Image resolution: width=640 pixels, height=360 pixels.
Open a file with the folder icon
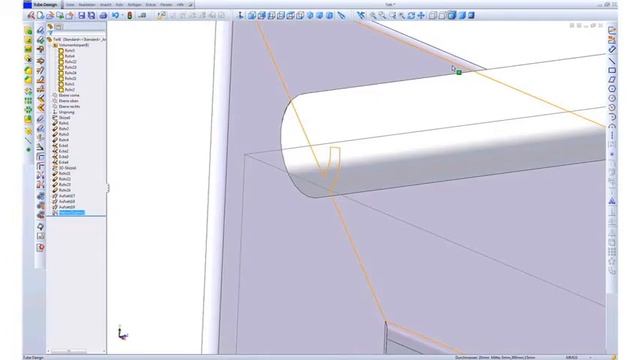50,16
